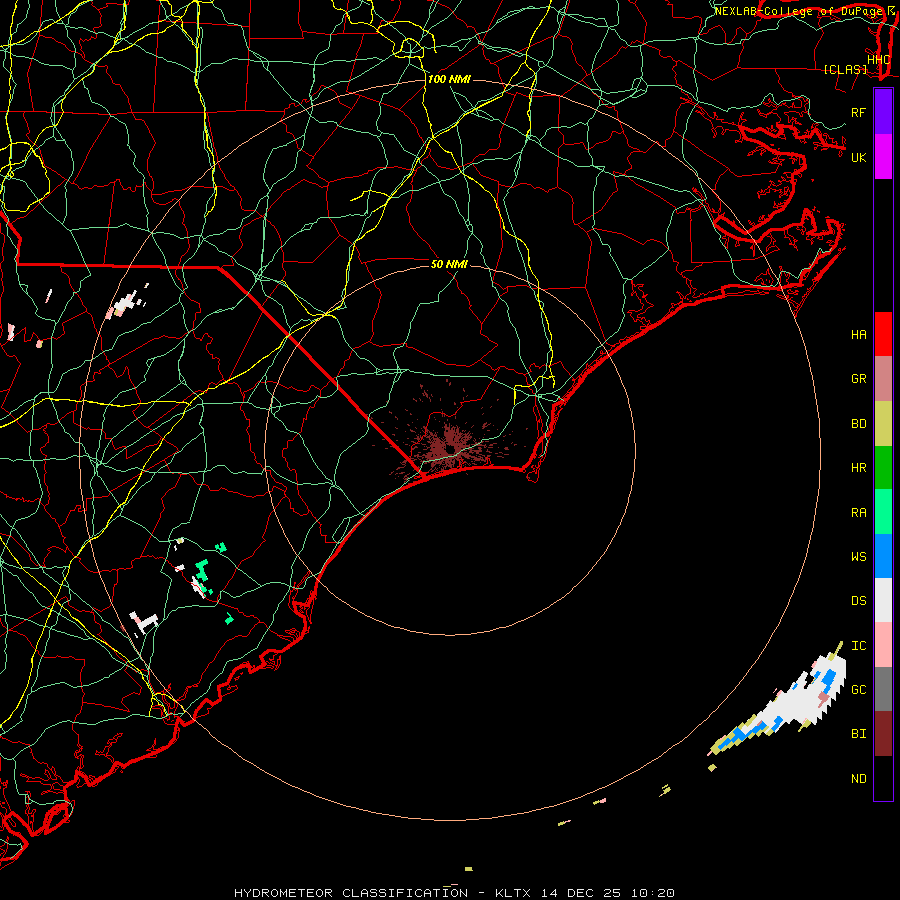Choose the light green RA rain swatch
The width and height of the screenshot is (900, 900).
click(x=883, y=512)
